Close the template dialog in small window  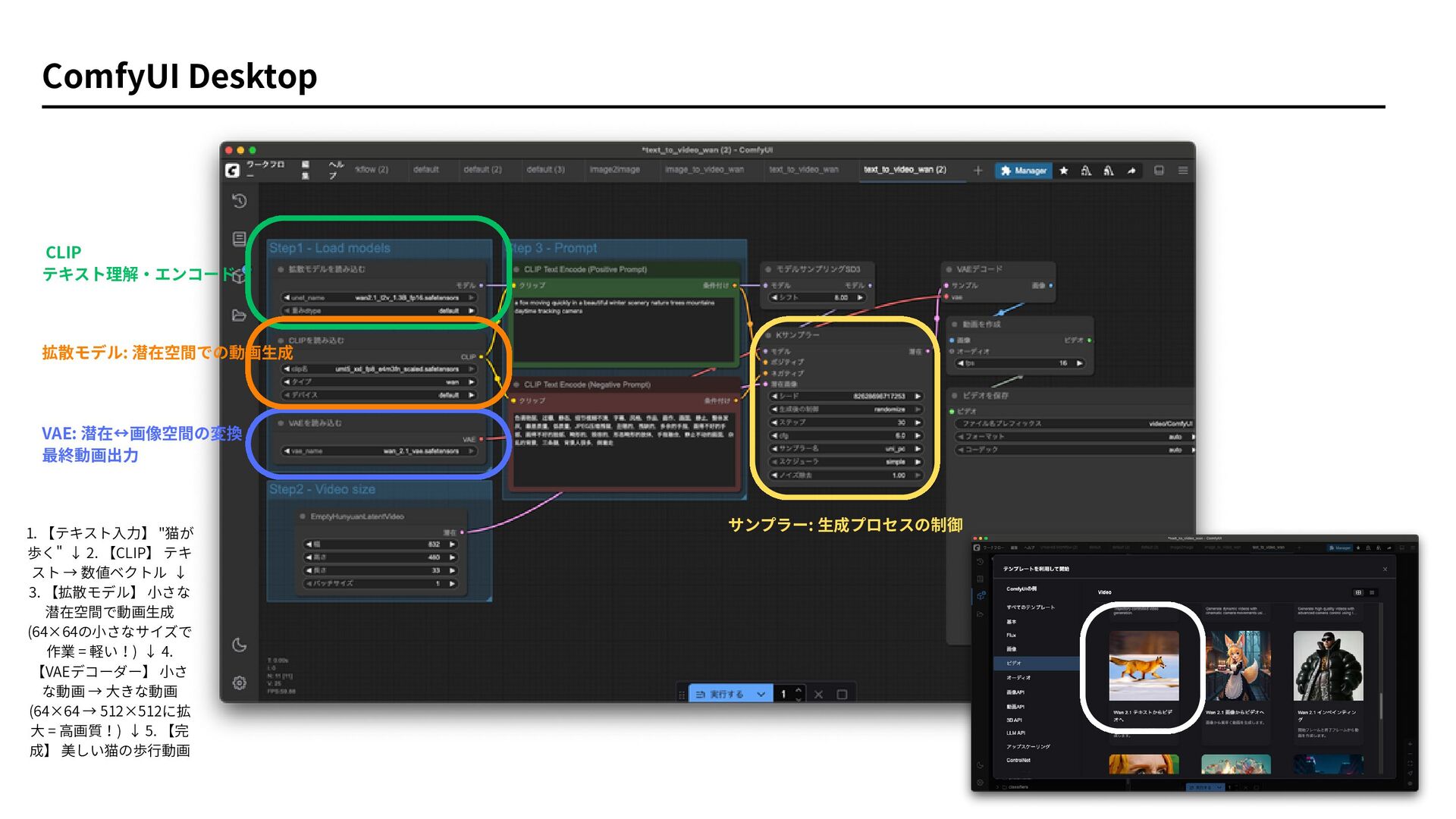pyautogui.click(x=1385, y=569)
